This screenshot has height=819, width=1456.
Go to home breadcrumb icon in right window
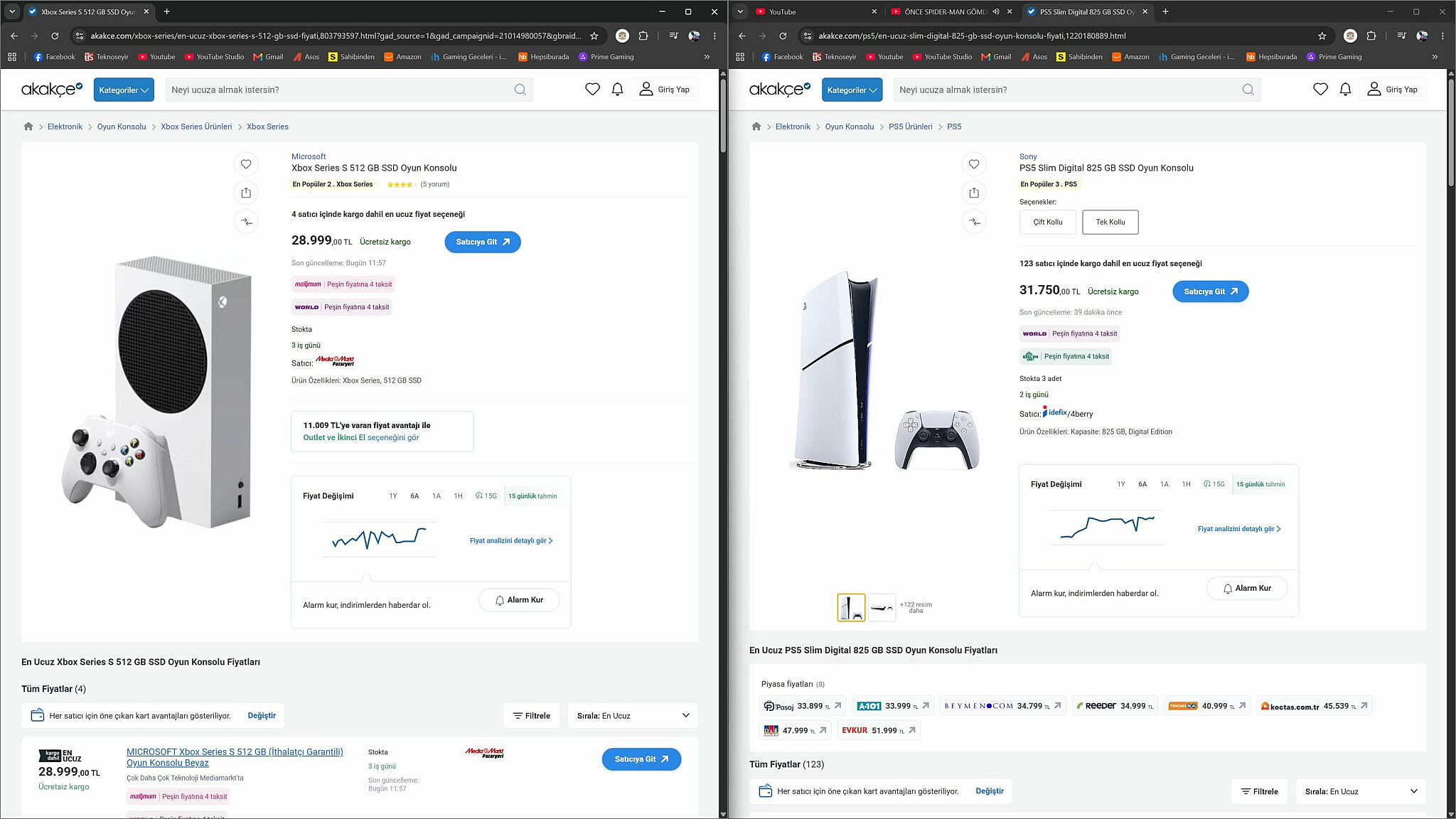point(756,127)
